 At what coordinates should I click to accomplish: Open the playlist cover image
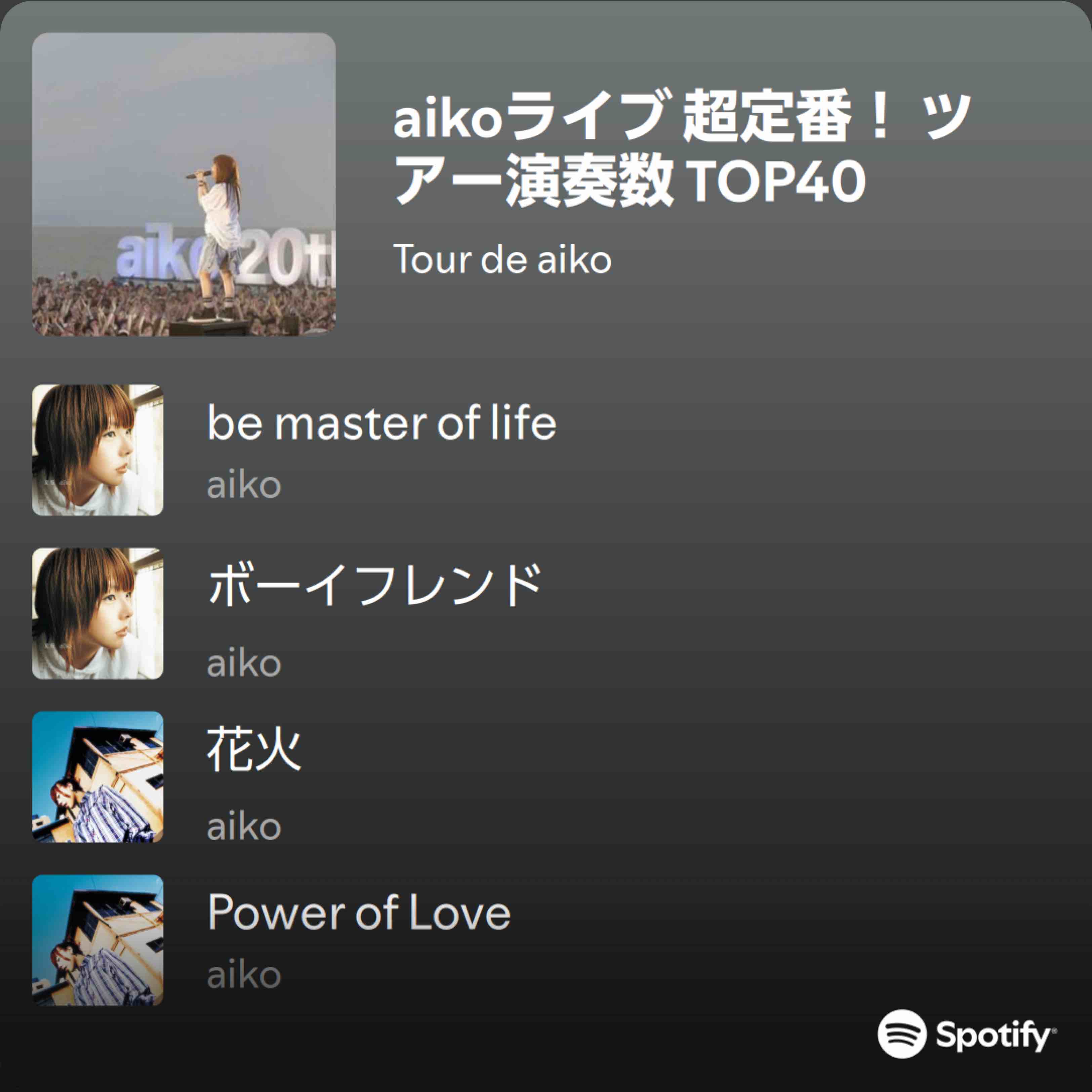[184, 184]
